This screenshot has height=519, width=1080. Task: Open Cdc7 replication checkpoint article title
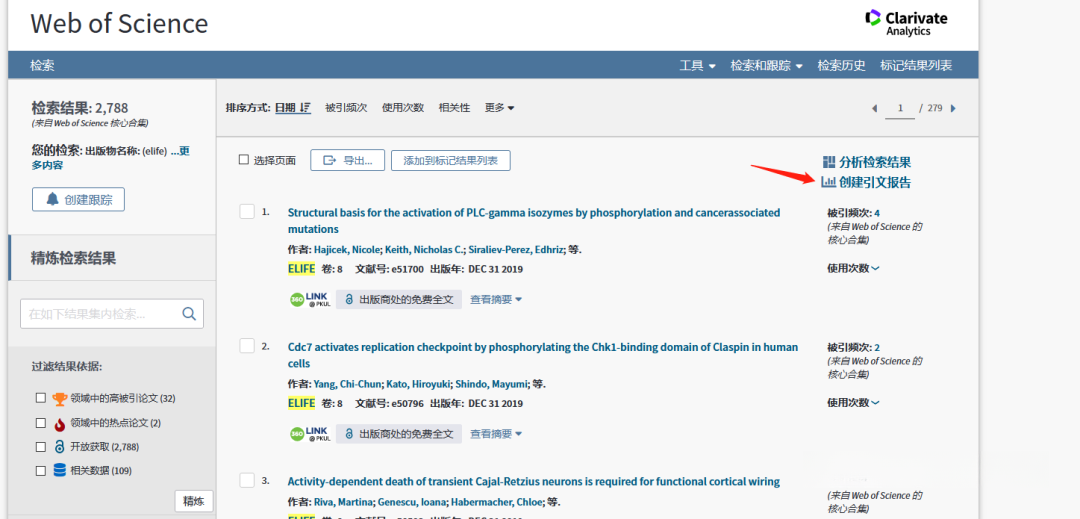coord(543,354)
